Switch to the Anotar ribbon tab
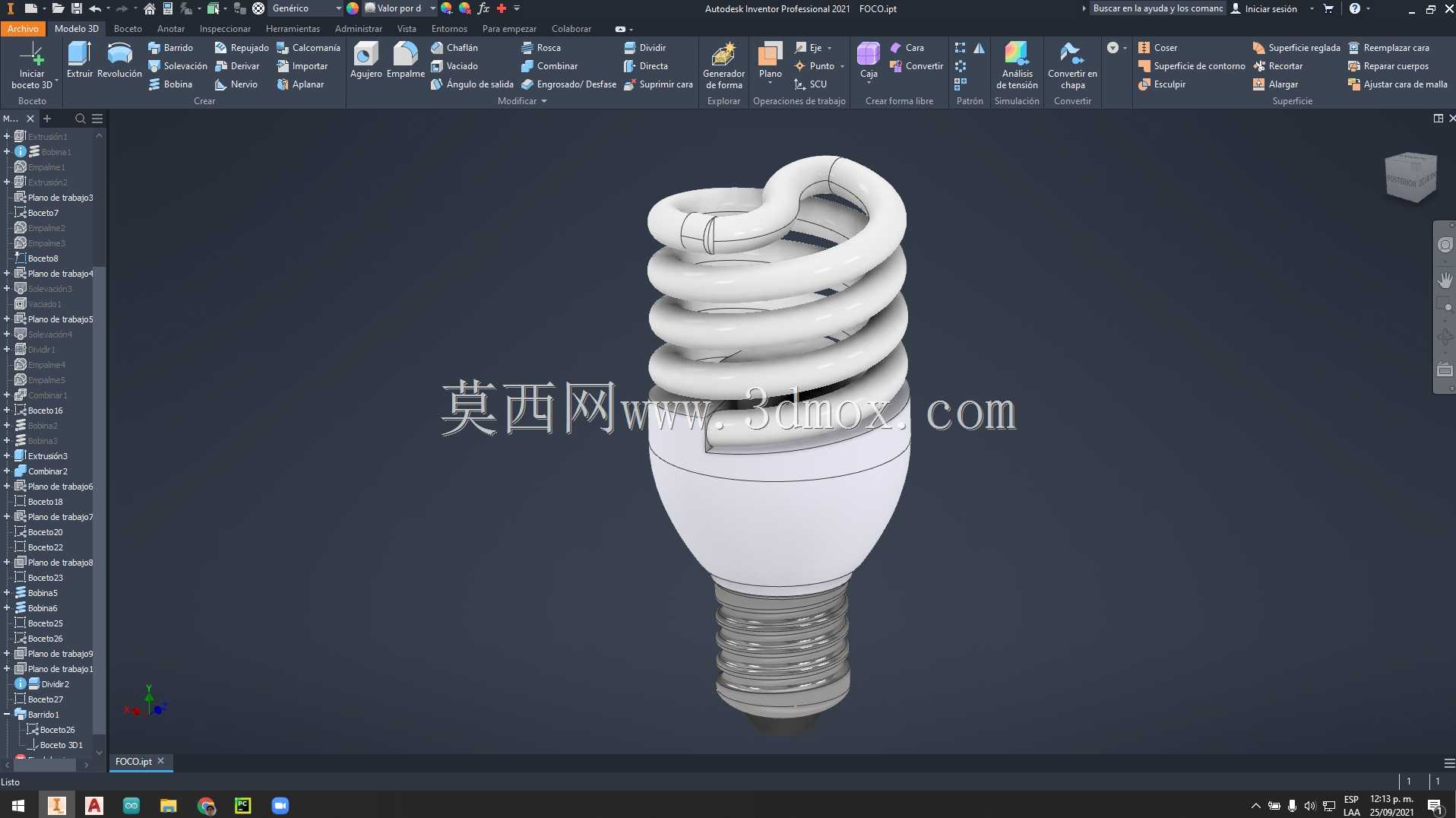Screen dimensions: 1456x818 click(x=171, y=28)
